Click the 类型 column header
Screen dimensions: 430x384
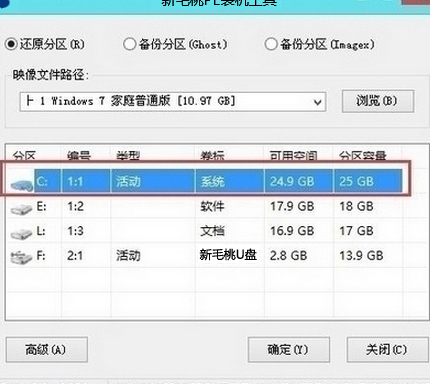(128, 156)
